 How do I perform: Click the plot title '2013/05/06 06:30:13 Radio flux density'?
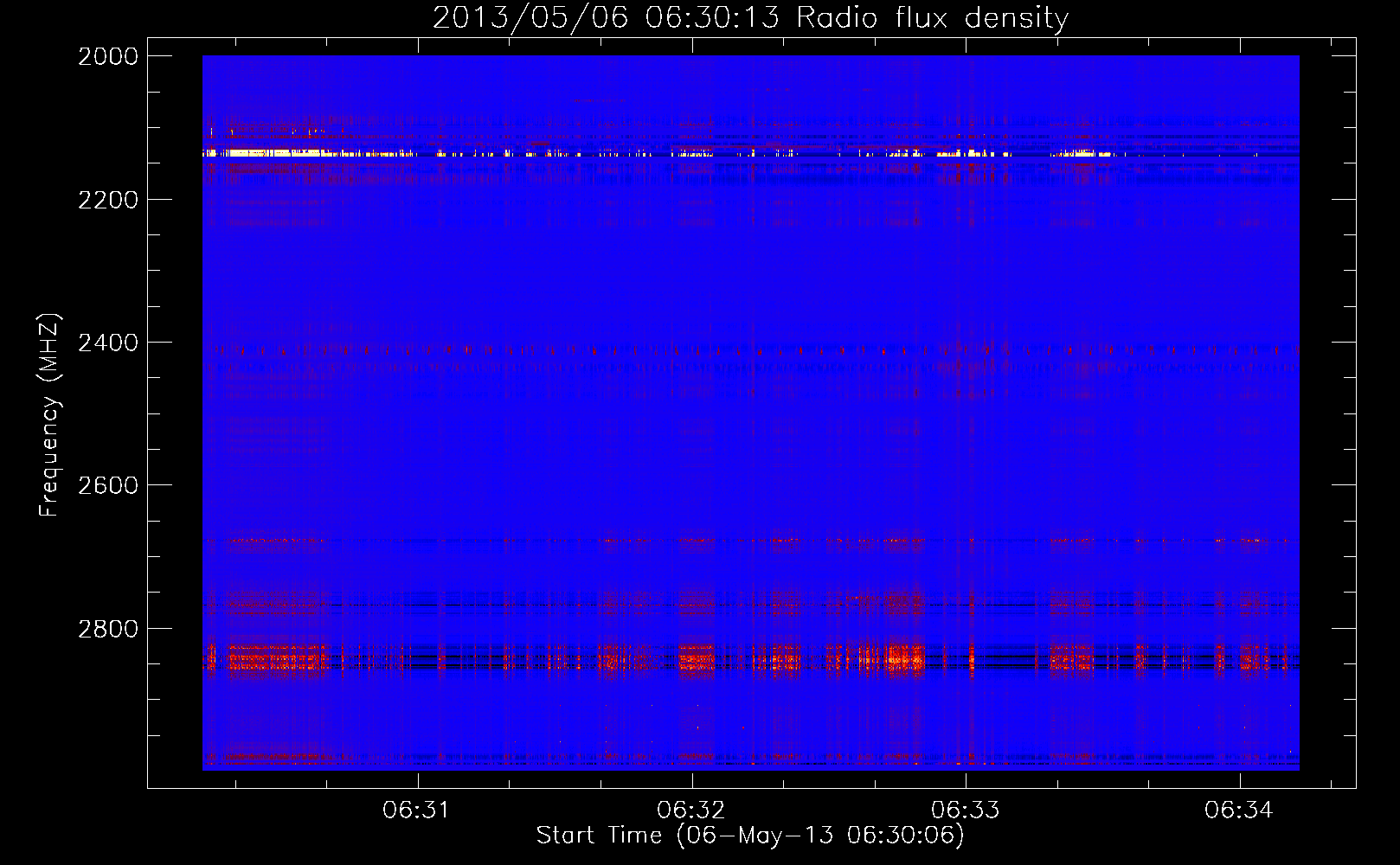[750, 17]
